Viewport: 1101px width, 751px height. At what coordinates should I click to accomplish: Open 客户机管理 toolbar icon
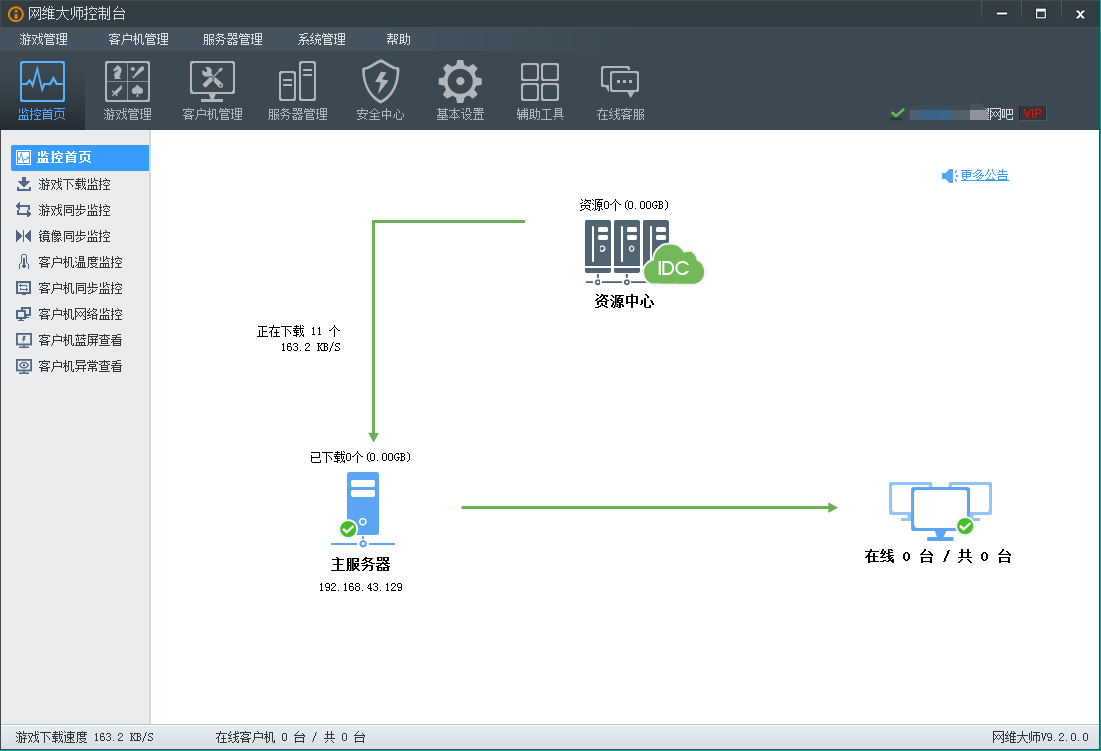point(212,91)
